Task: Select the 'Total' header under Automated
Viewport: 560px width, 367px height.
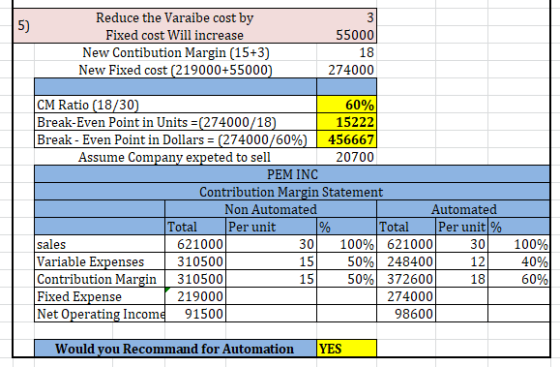Action: tap(406, 227)
